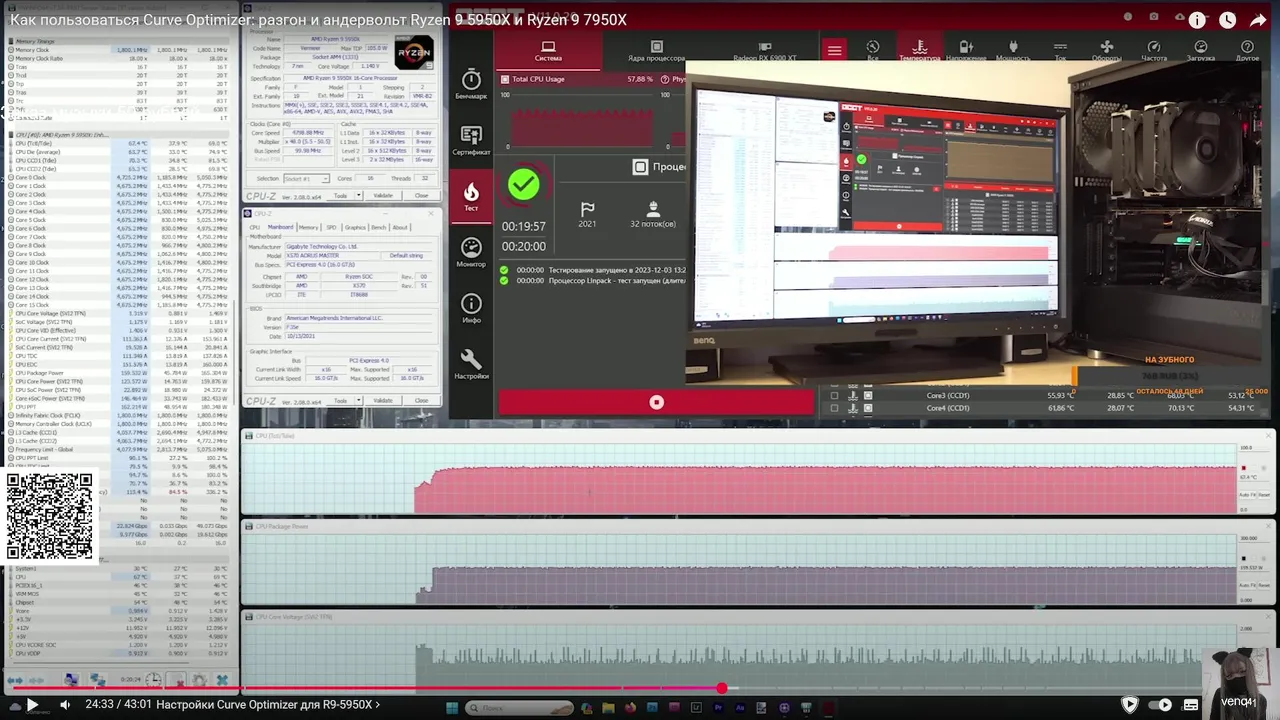
Task: Share the video using arrow icon
Action: [1258, 20]
